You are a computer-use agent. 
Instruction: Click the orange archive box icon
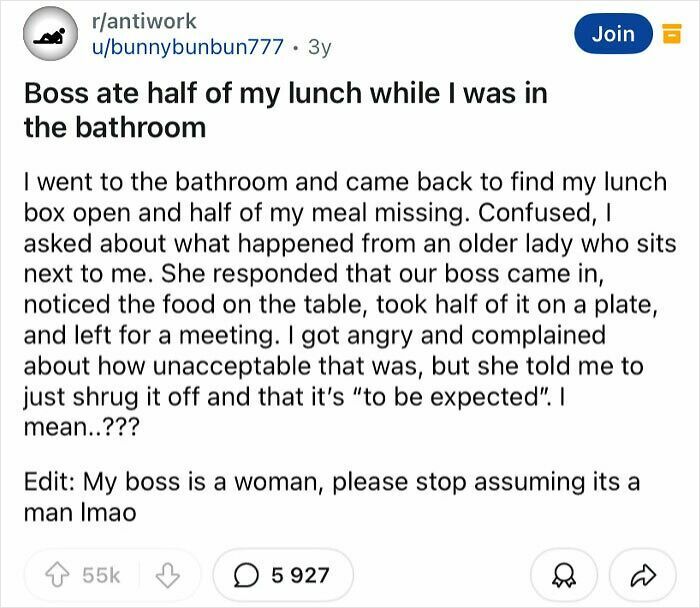click(667, 35)
